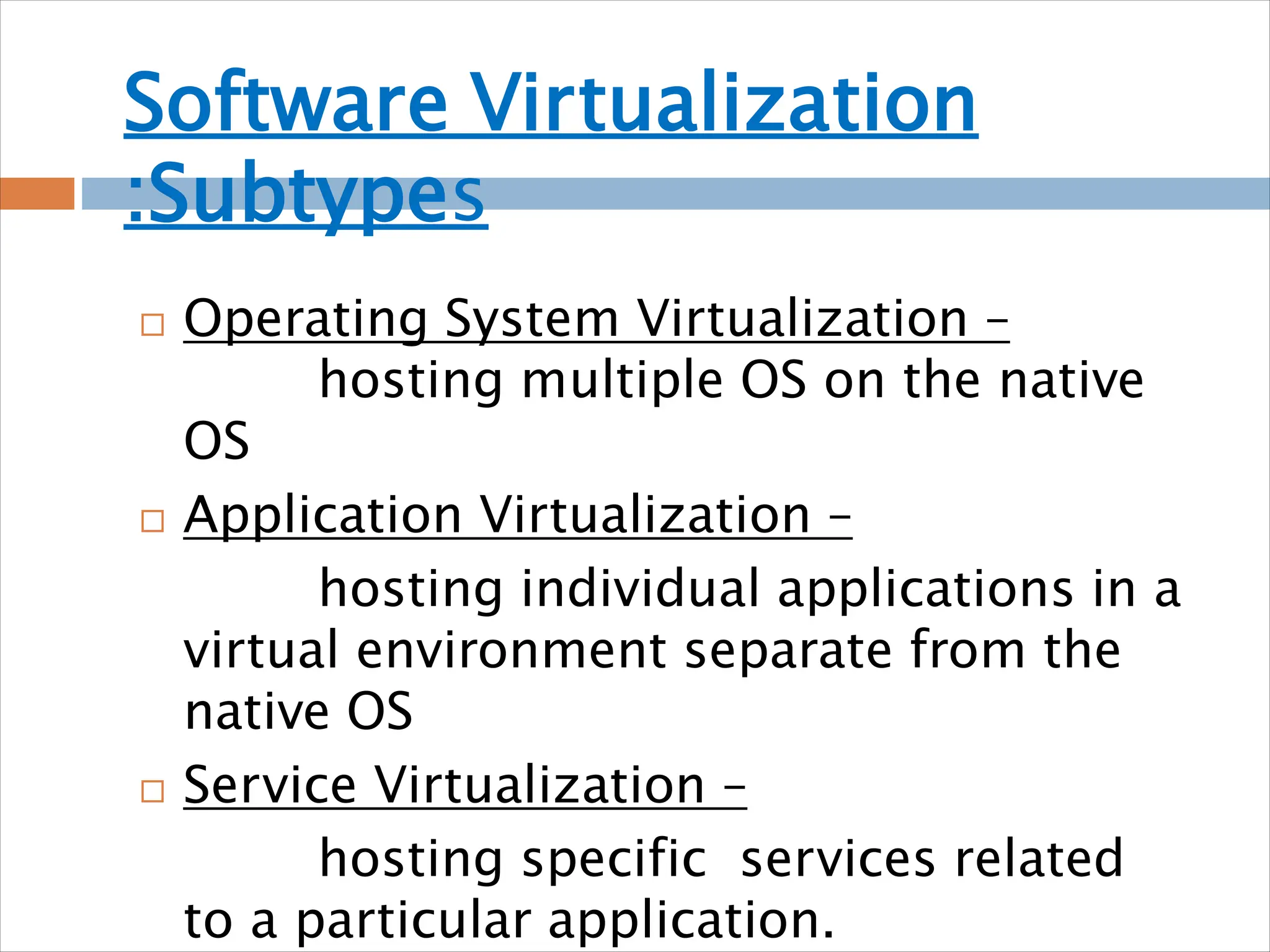The height and width of the screenshot is (952, 1270).
Task: Click 'hosting multiple OS on the native' line
Action: tap(731, 380)
